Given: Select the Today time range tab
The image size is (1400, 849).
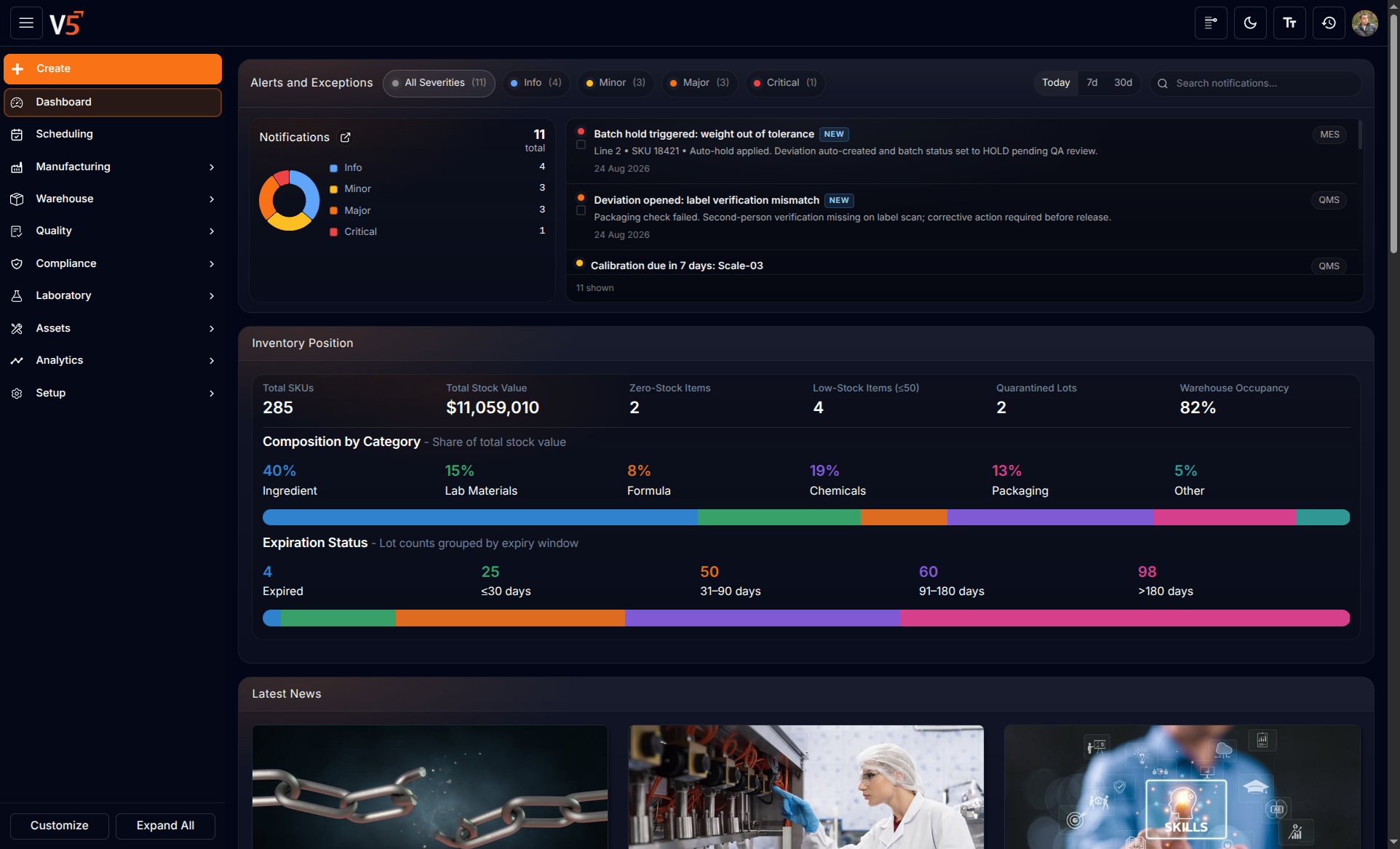Looking at the screenshot, I should (x=1056, y=83).
